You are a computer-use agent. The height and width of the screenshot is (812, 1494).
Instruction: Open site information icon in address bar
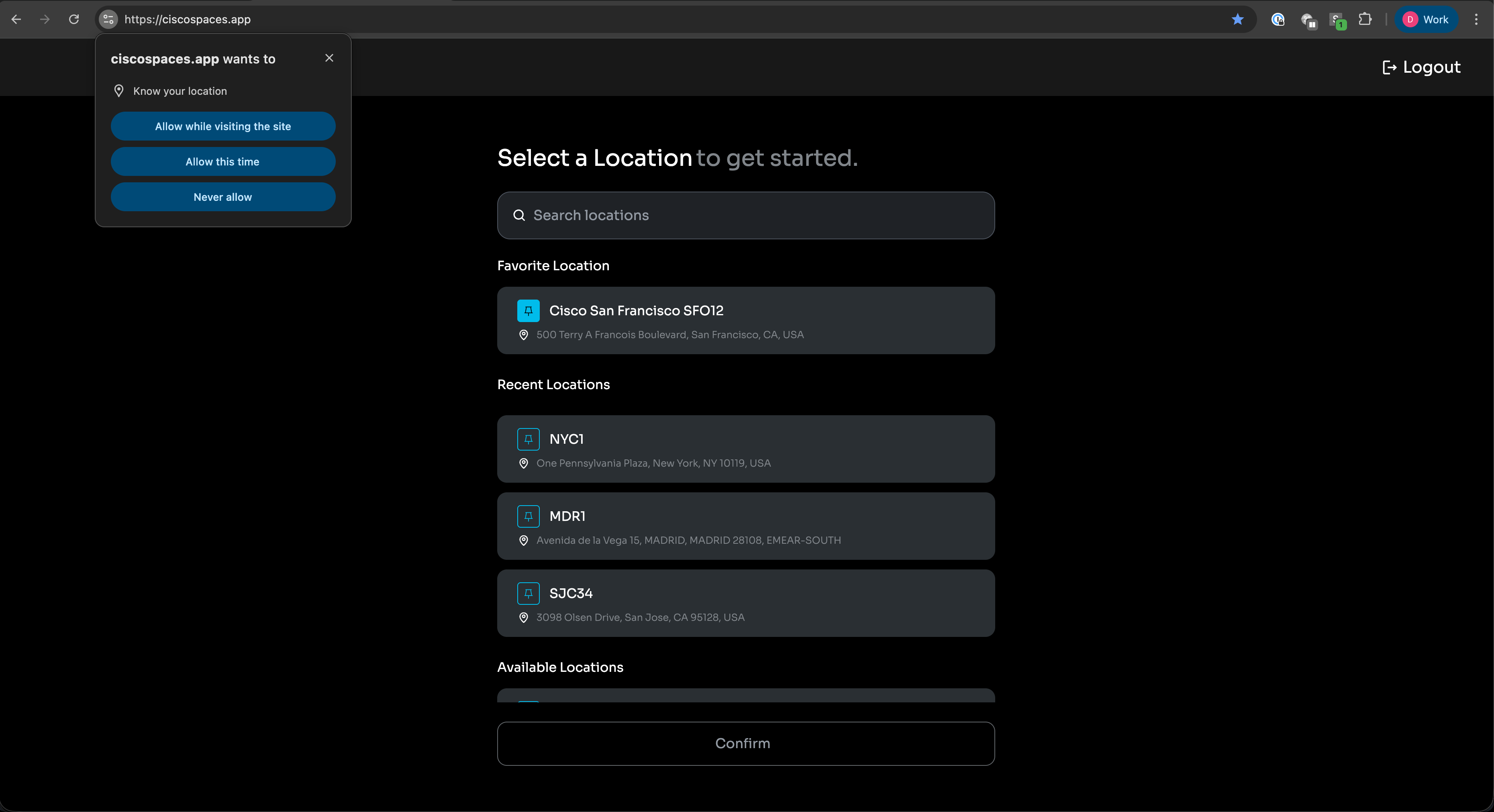108,19
